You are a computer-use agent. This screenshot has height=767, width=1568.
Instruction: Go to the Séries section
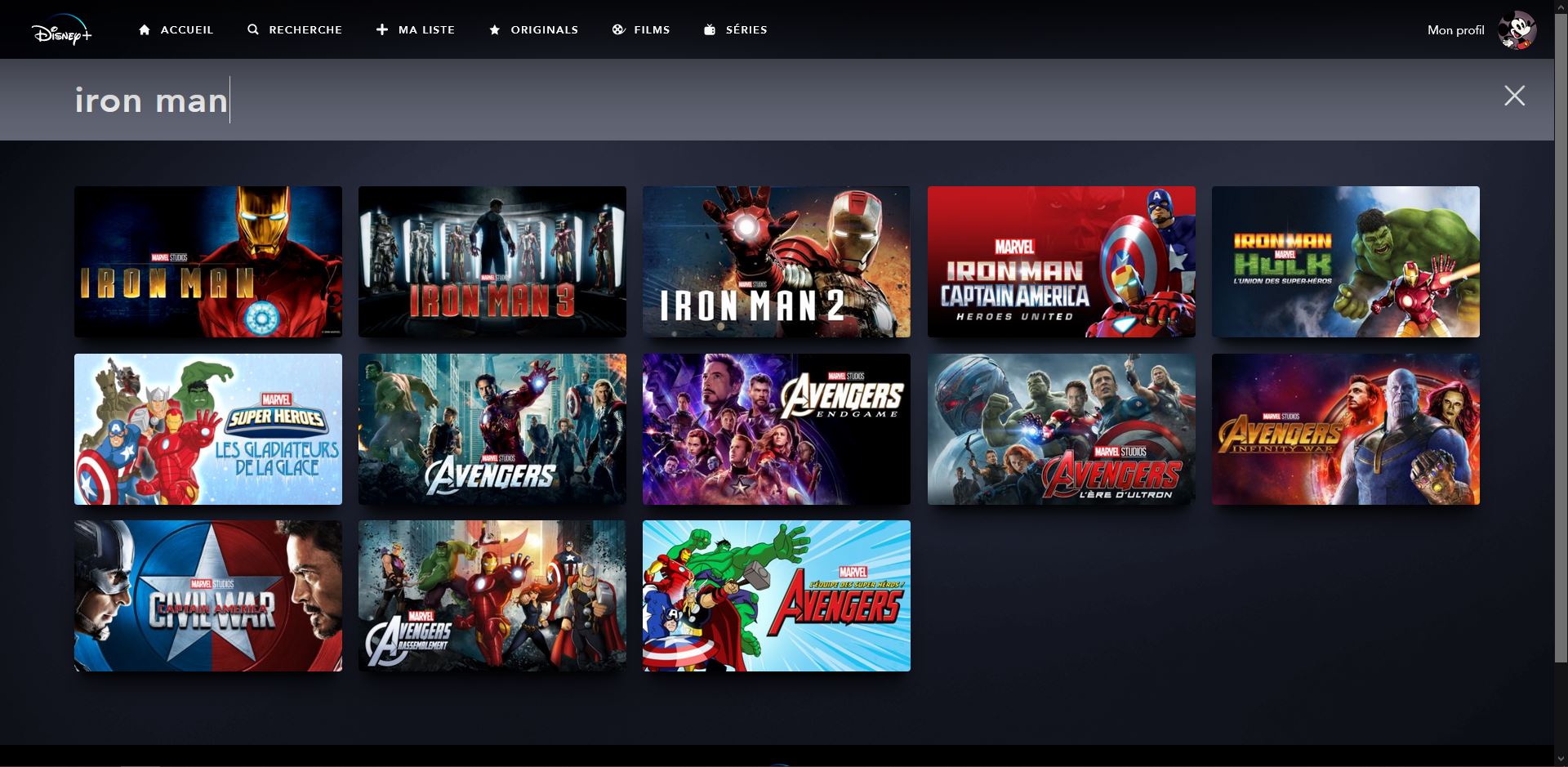click(746, 29)
